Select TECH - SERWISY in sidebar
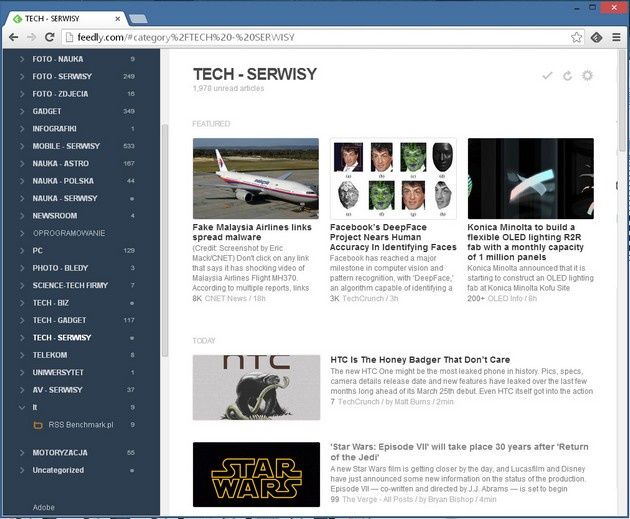Screen dimensions: 630x519 coord(62,338)
